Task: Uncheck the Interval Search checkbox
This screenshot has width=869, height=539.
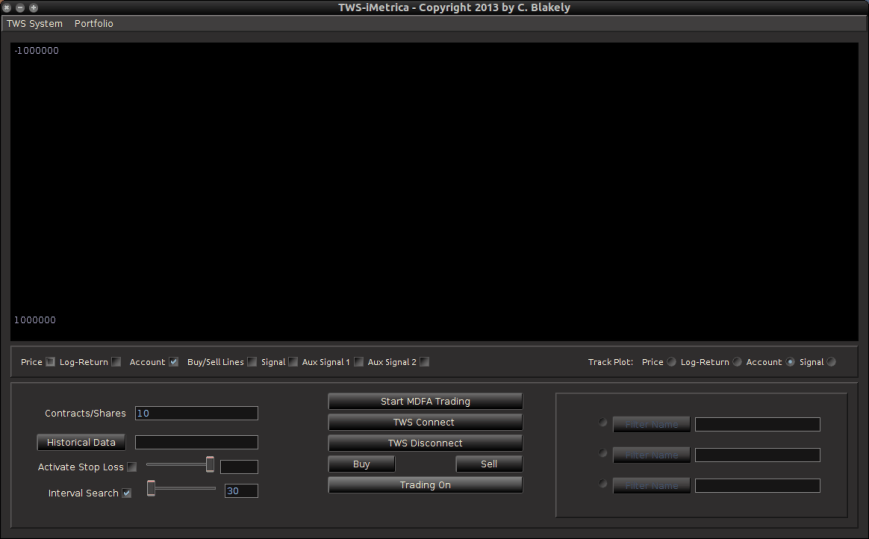Action: click(127, 493)
